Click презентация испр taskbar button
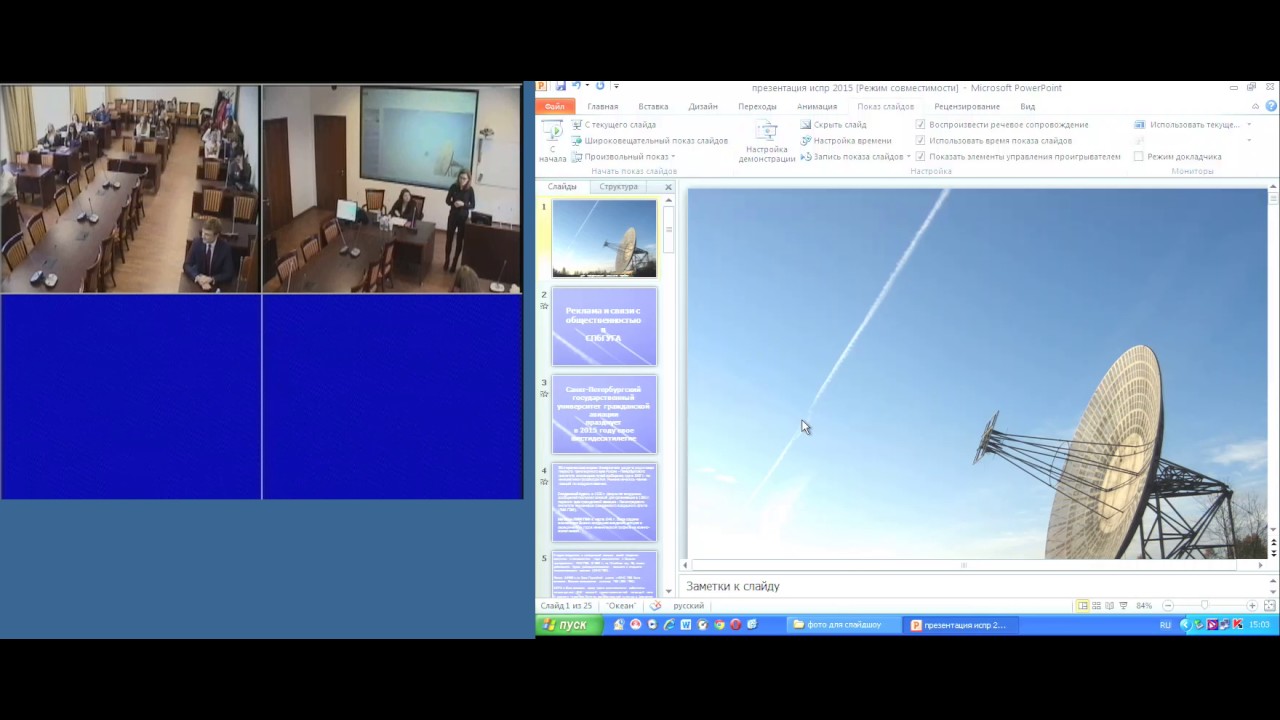 (x=961, y=625)
